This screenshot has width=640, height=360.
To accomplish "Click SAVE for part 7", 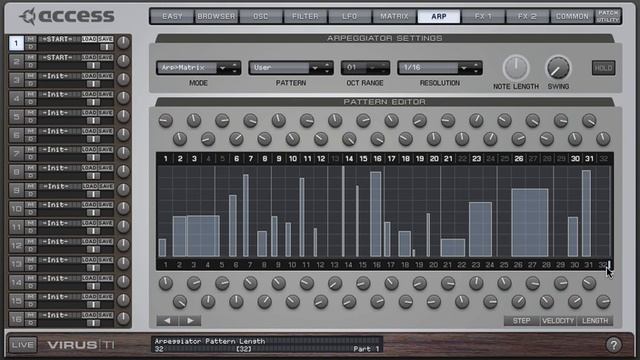I will (x=105, y=149).
